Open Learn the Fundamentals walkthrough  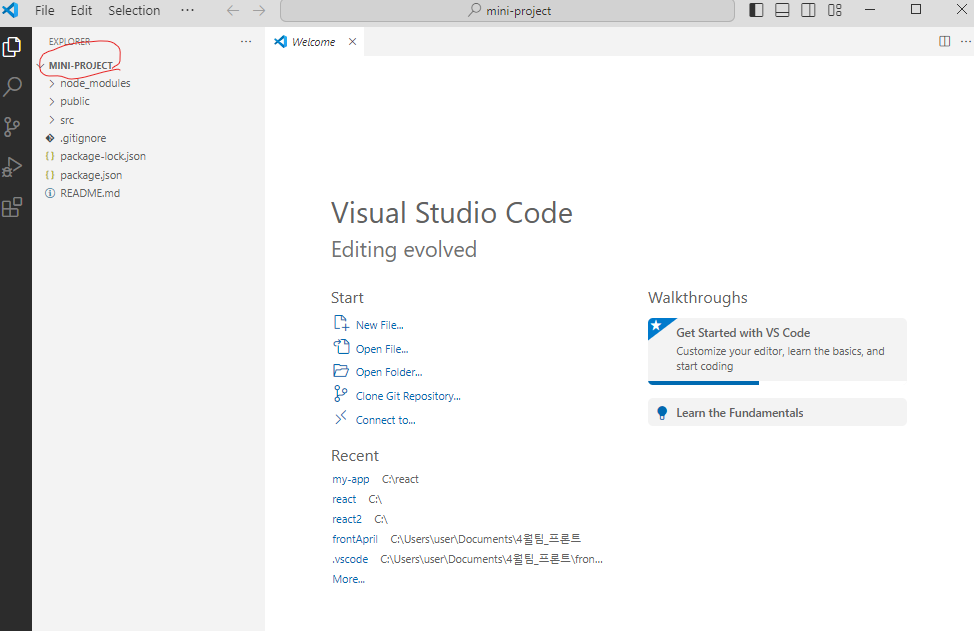point(777,412)
